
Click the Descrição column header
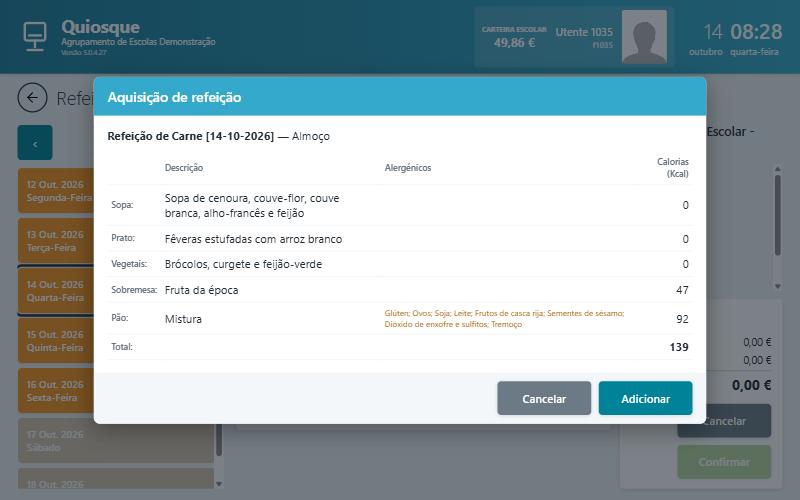pos(184,167)
